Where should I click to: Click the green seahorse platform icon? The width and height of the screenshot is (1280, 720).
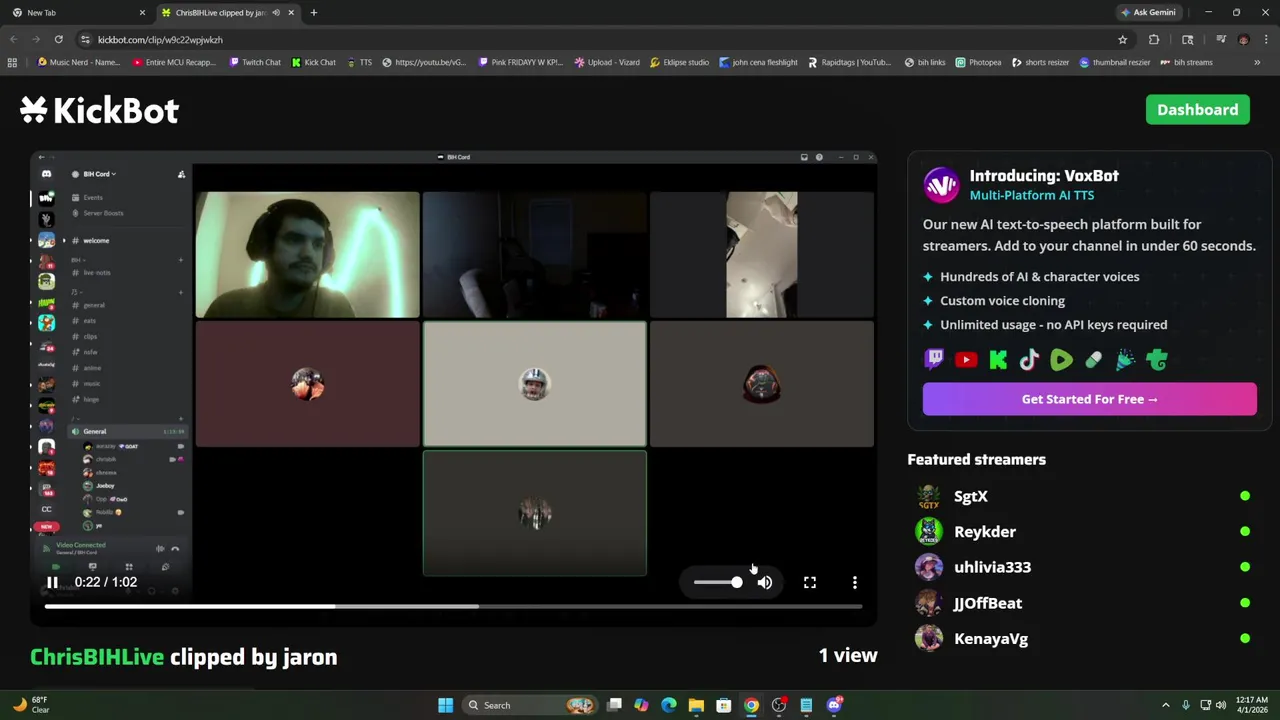click(x=1157, y=360)
